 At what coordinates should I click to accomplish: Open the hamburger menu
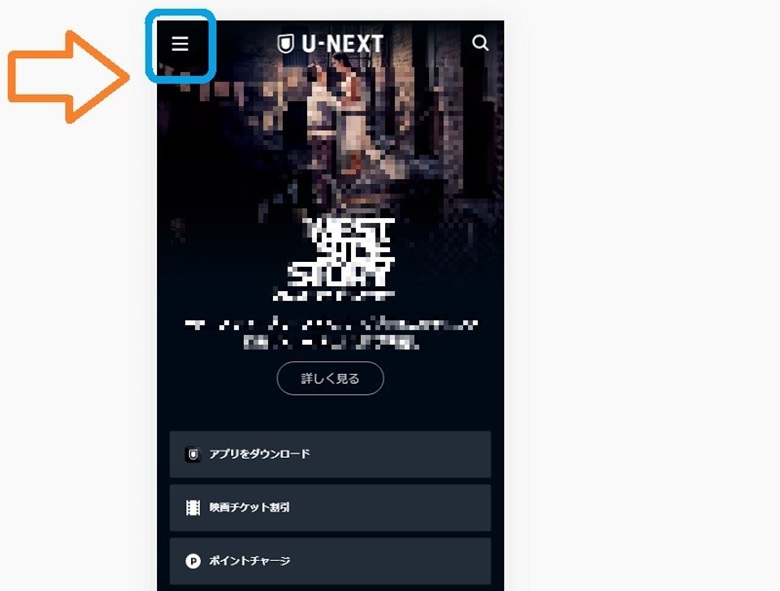pos(180,44)
